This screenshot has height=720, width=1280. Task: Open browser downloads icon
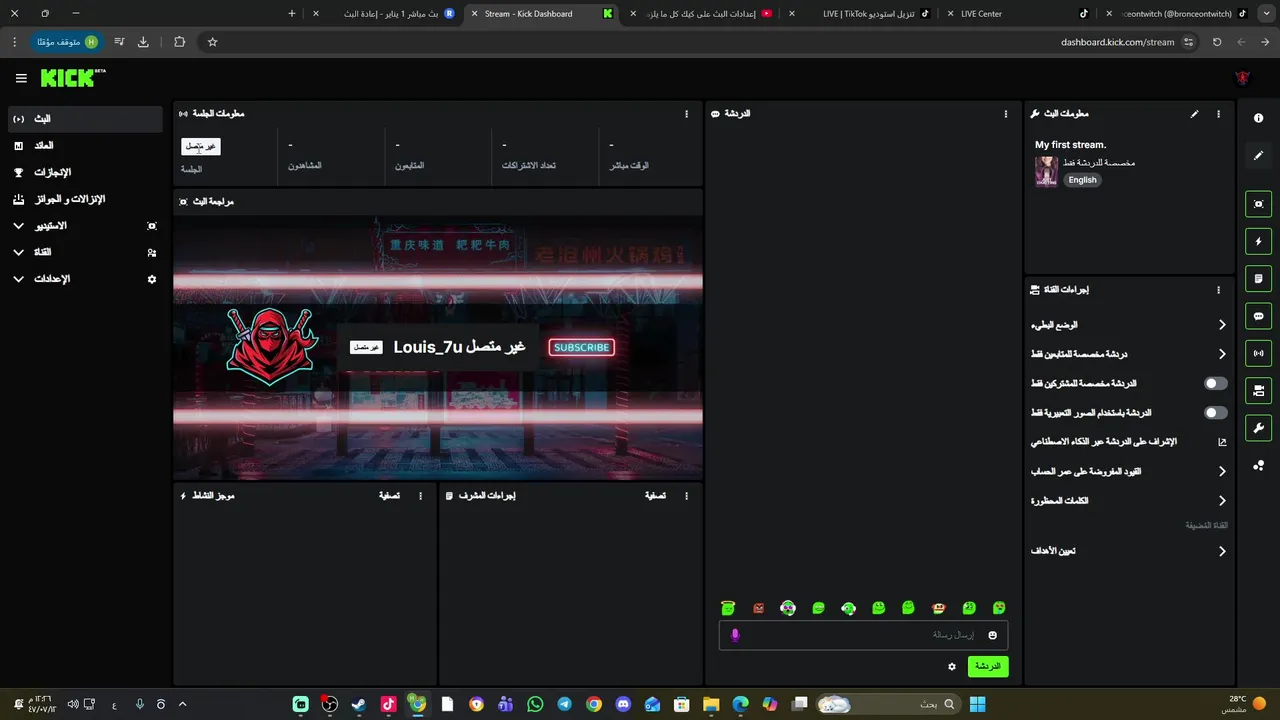tap(143, 42)
